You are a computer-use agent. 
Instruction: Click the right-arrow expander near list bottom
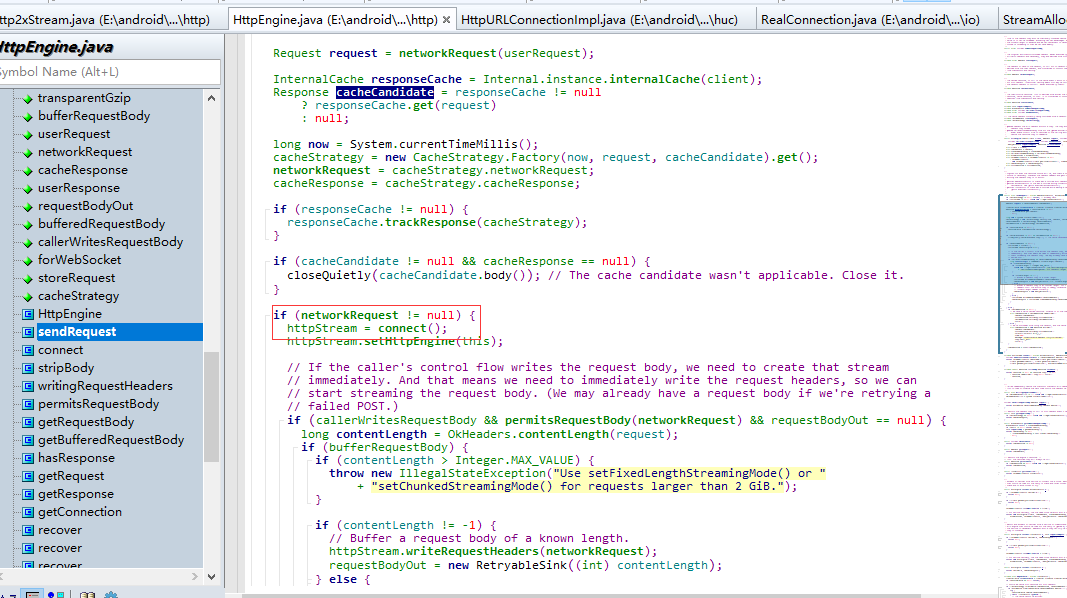194,577
